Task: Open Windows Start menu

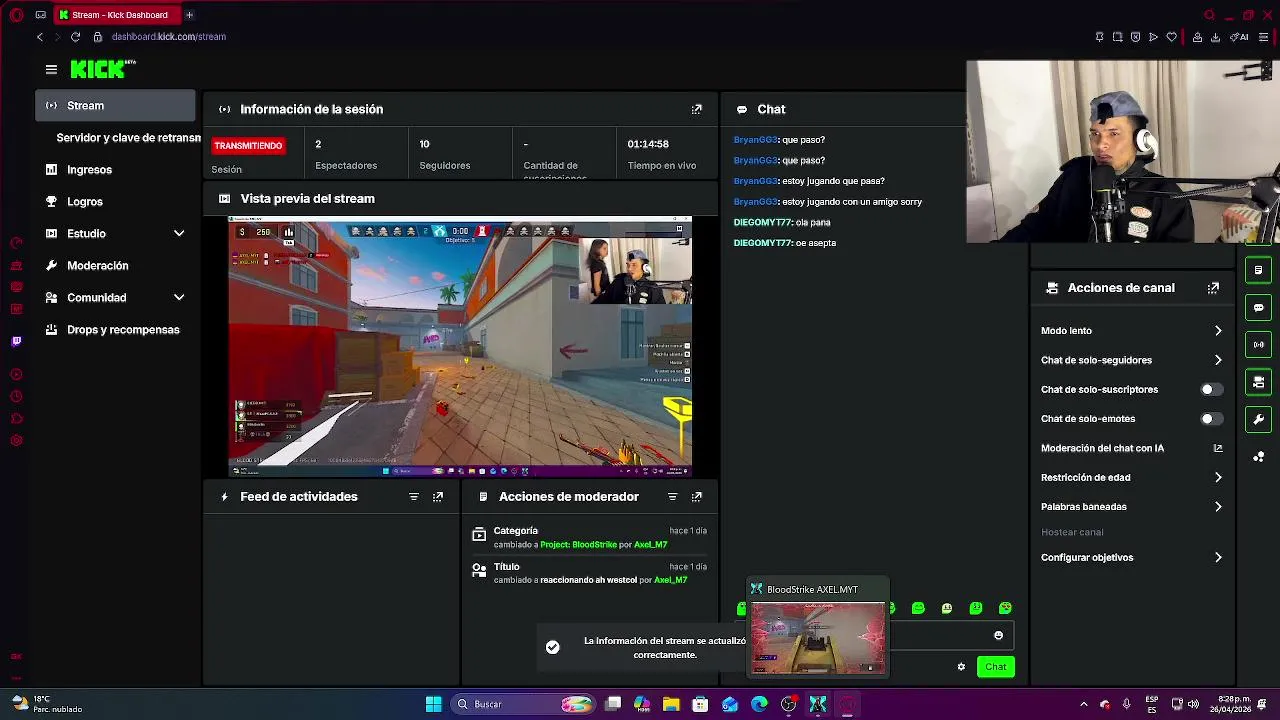Action: tap(433, 705)
